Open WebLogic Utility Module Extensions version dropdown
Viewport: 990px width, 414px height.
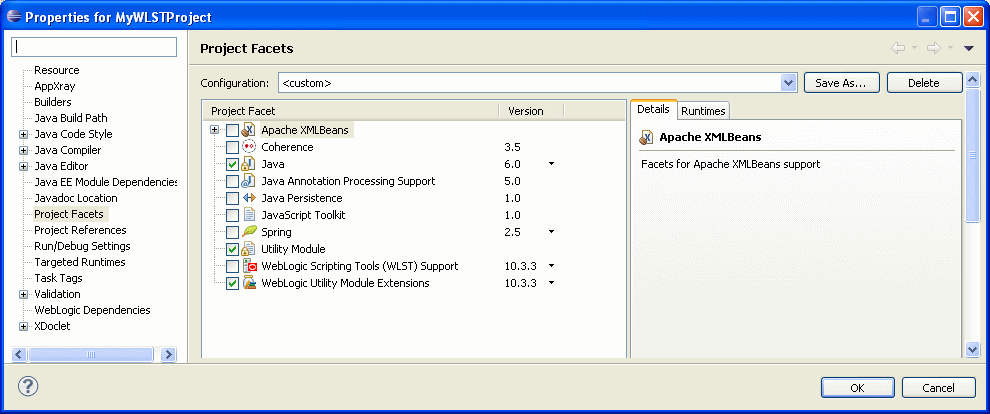[x=551, y=283]
